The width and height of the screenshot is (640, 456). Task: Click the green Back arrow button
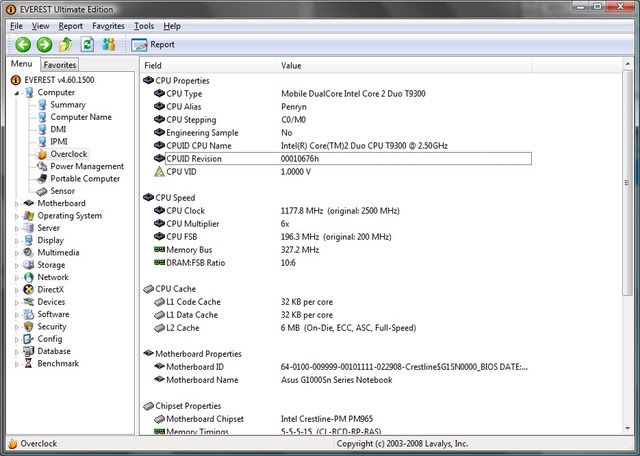click(x=23, y=44)
